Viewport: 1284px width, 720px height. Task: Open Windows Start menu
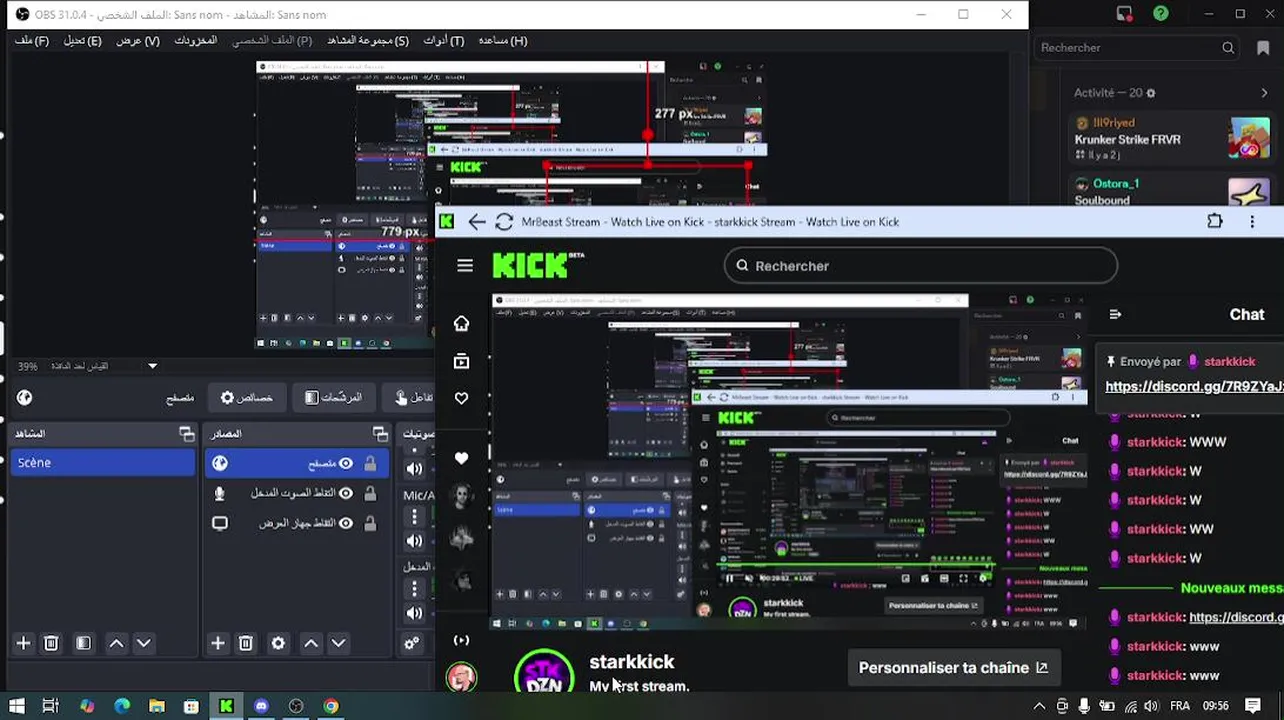tap(17, 706)
